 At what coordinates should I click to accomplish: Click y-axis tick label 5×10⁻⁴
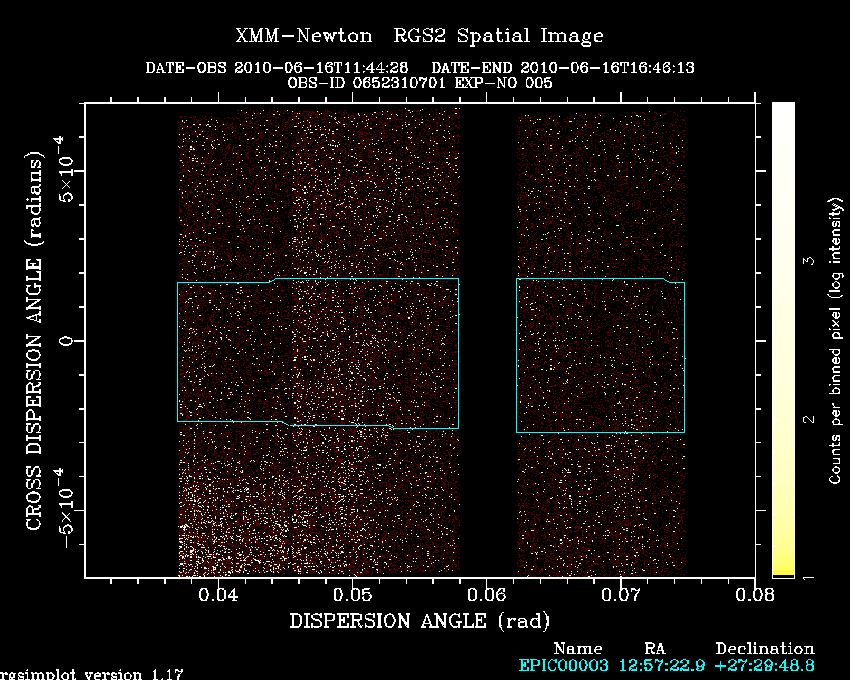[x=65, y=169]
